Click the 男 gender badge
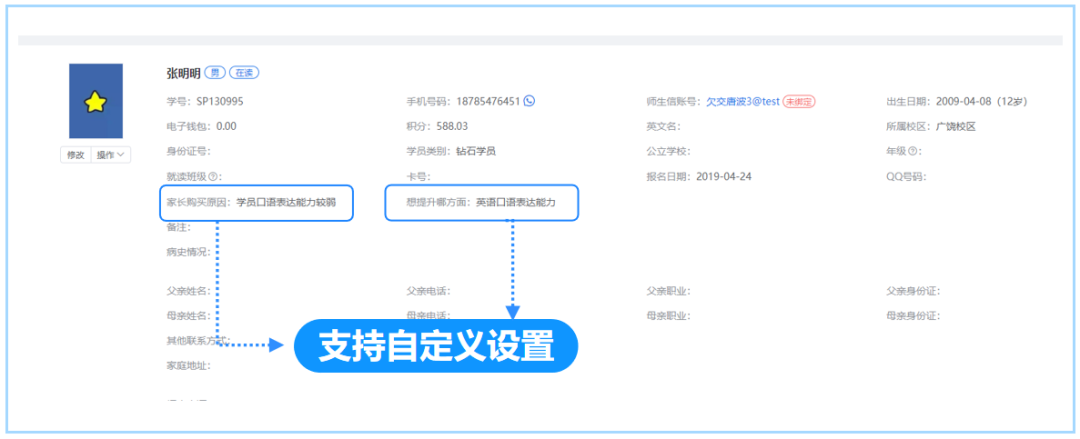Viewport: 1080px width, 439px height. coord(215,74)
